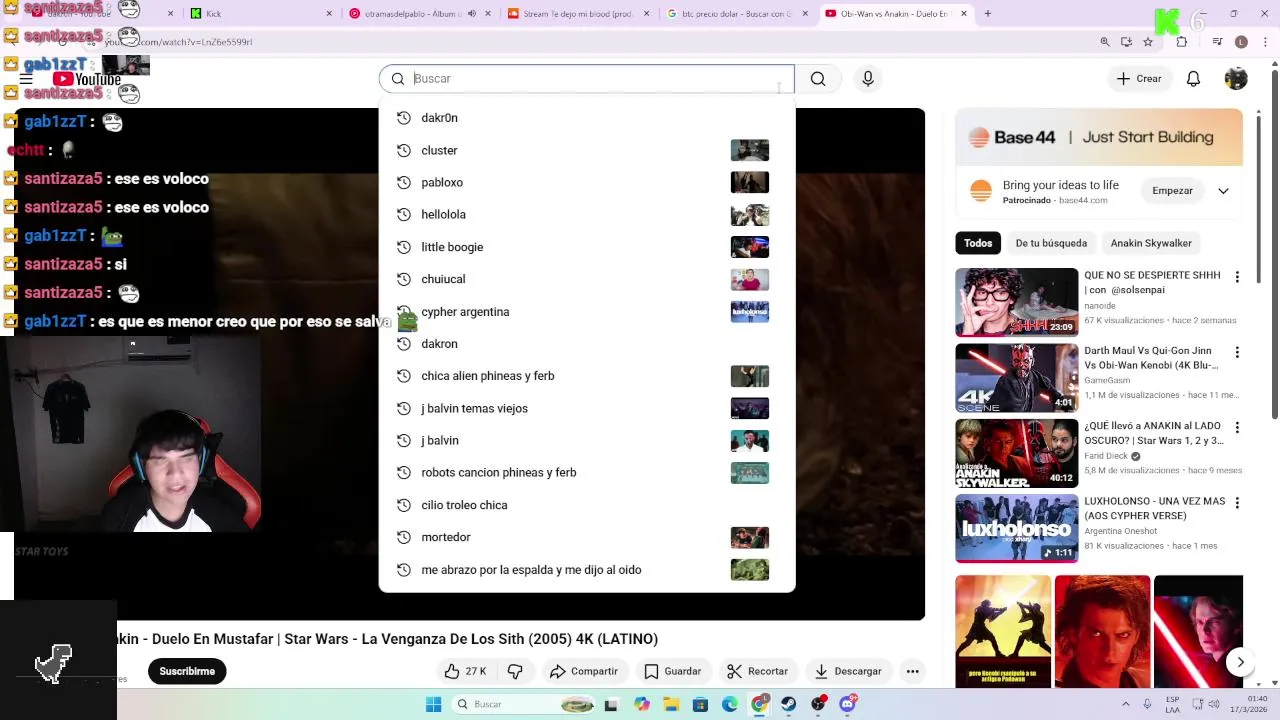Viewport: 1280px width, 720px height.
Task: Click the Compartir button
Action: tap(584, 671)
